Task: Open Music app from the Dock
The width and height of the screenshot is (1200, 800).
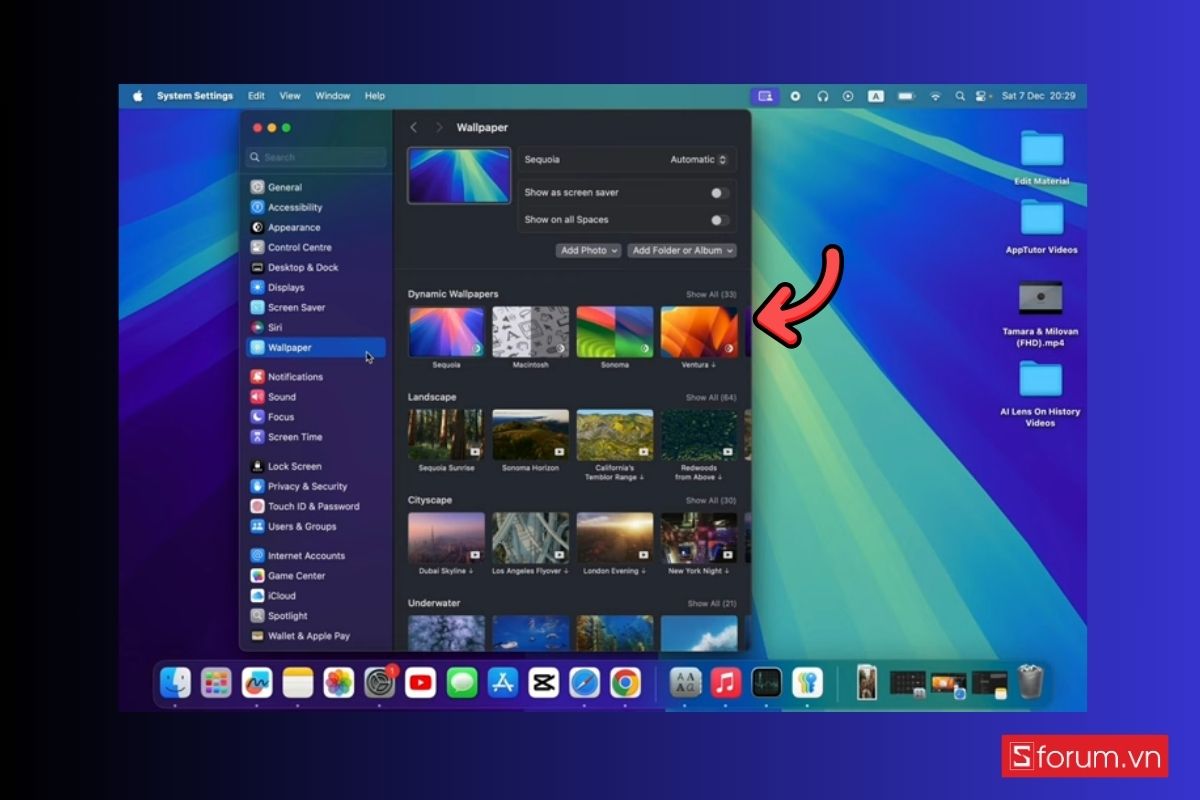Action: [x=726, y=683]
